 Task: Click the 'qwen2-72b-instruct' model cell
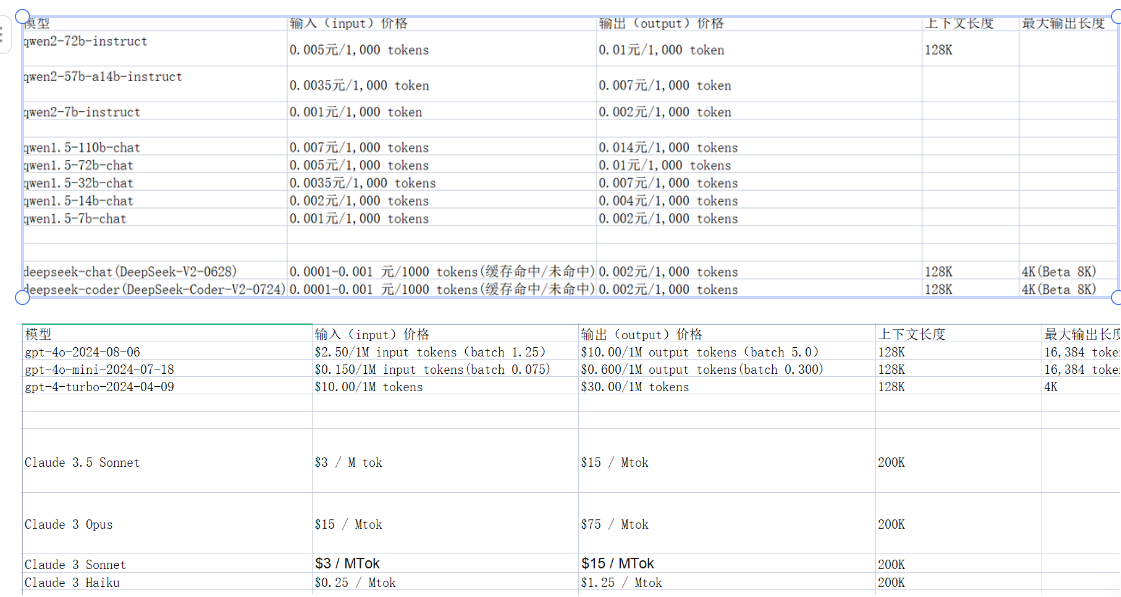[86, 41]
